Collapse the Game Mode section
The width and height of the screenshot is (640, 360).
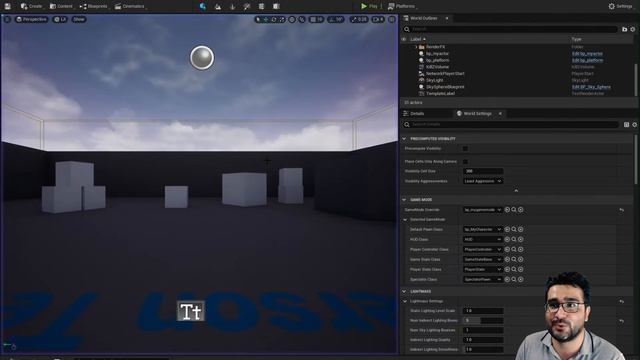click(404, 200)
